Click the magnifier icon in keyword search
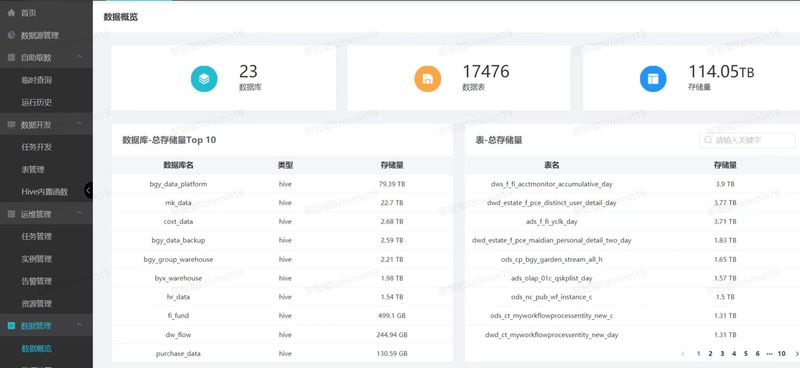 click(708, 140)
